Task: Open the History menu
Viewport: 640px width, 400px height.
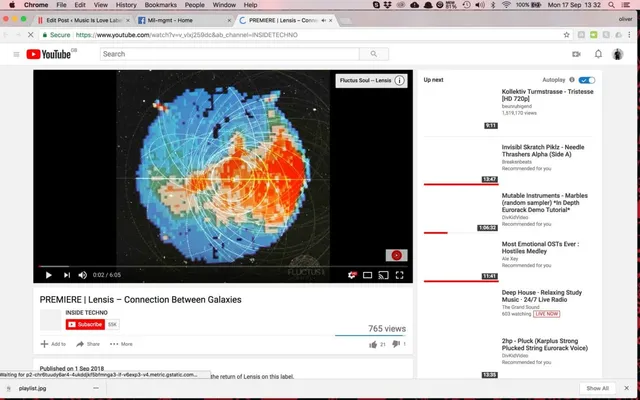Action: point(126,5)
